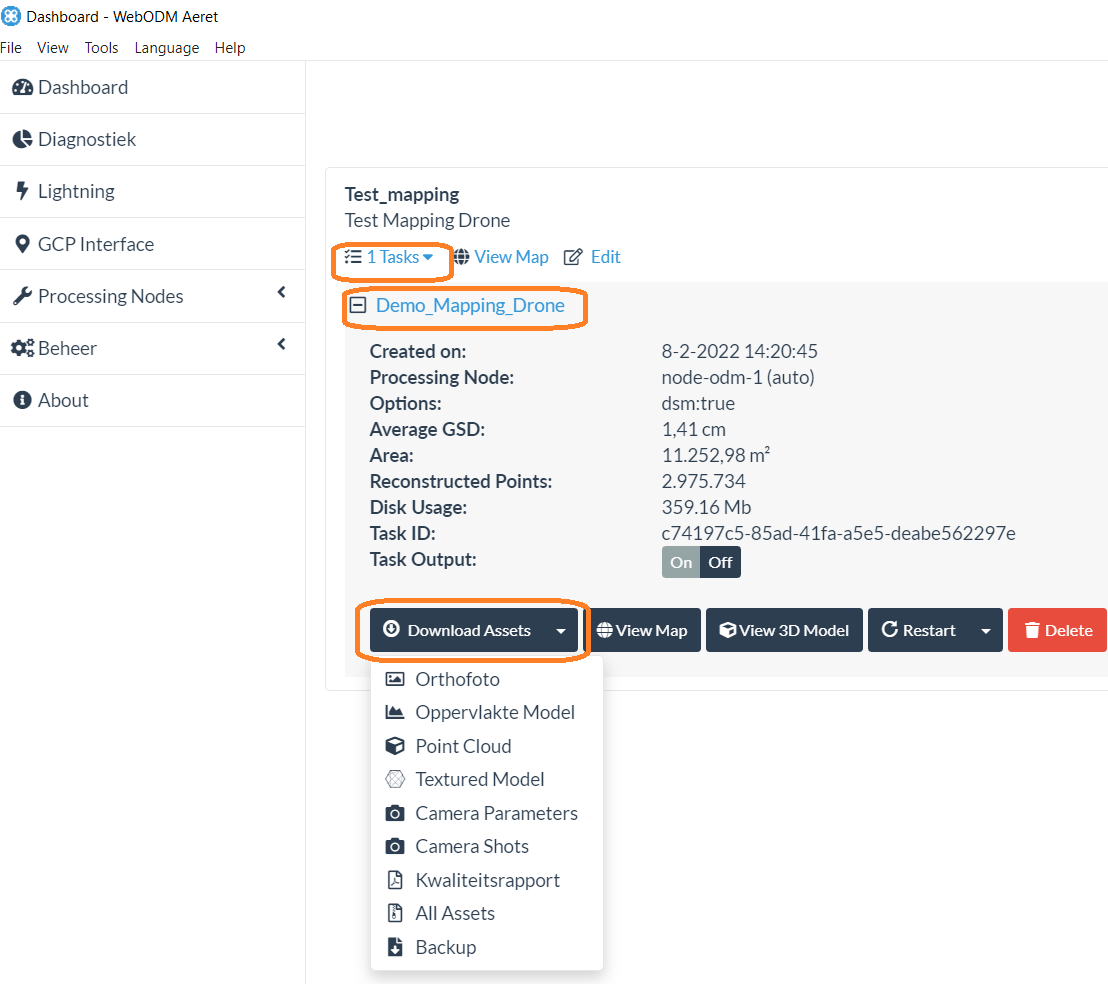Switch Task Output to On
The height and width of the screenshot is (984, 1108).
(679, 562)
